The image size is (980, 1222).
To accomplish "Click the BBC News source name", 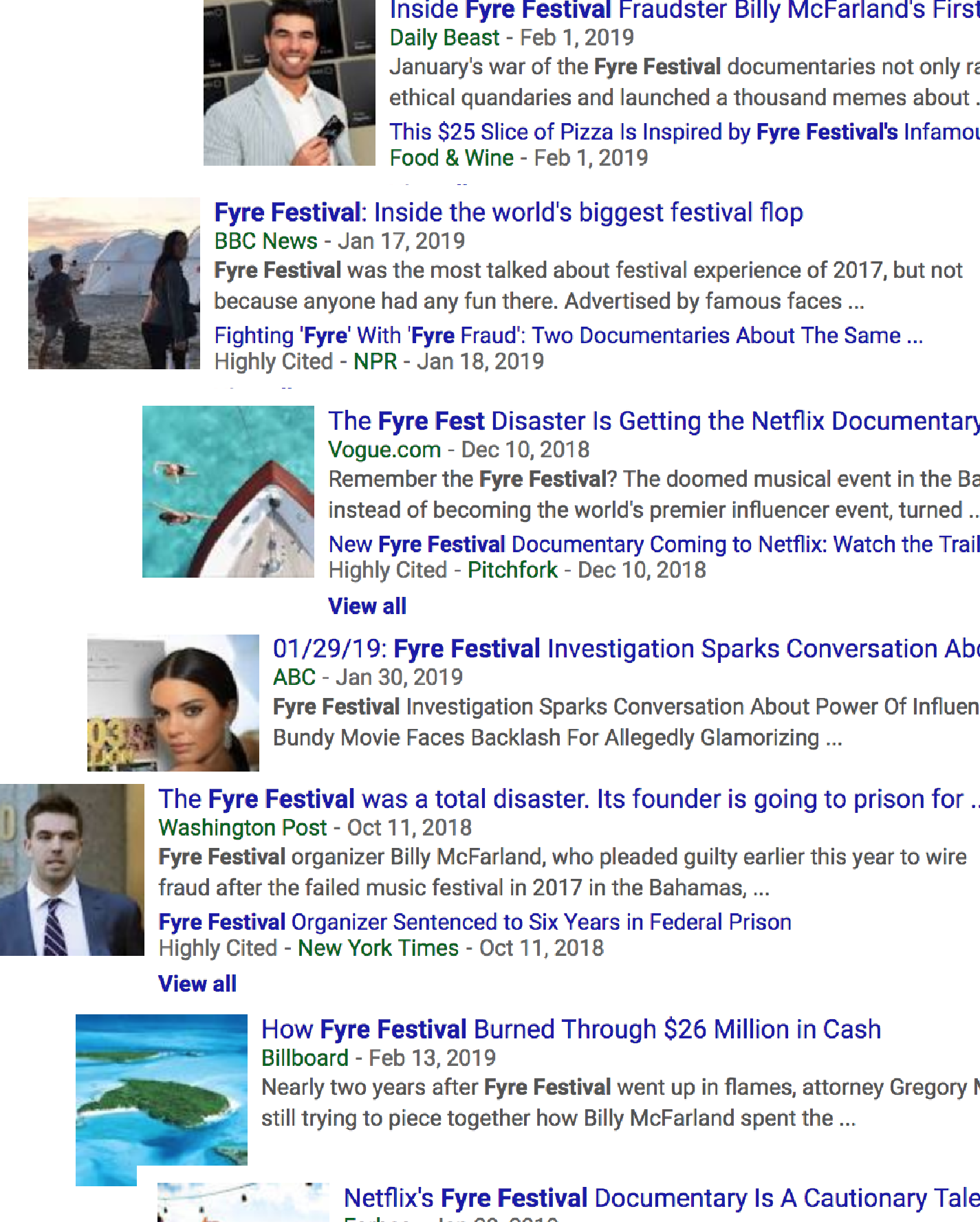I will coord(265,241).
